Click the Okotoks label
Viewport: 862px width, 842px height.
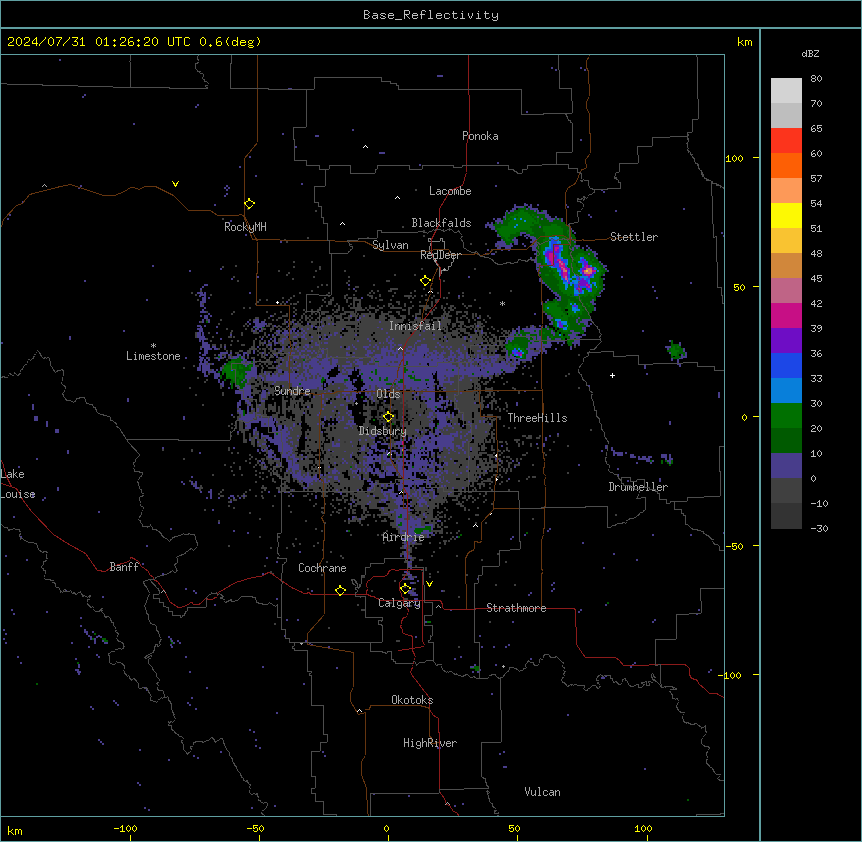(x=412, y=700)
